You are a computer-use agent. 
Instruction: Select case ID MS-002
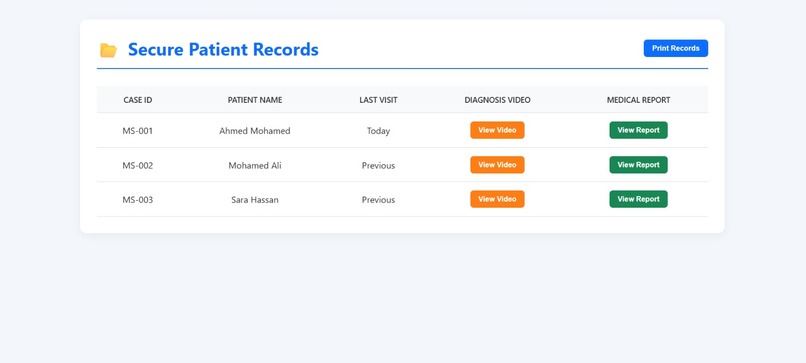pos(138,166)
